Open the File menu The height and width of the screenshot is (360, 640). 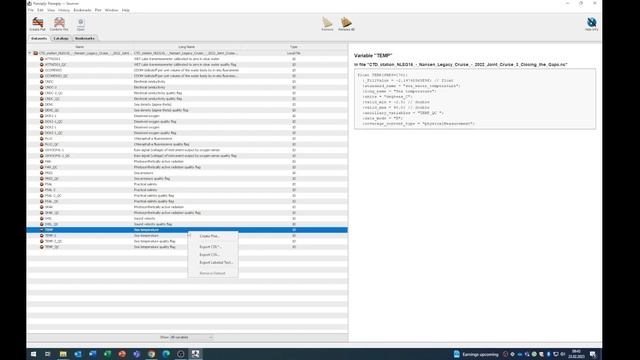[31, 10]
